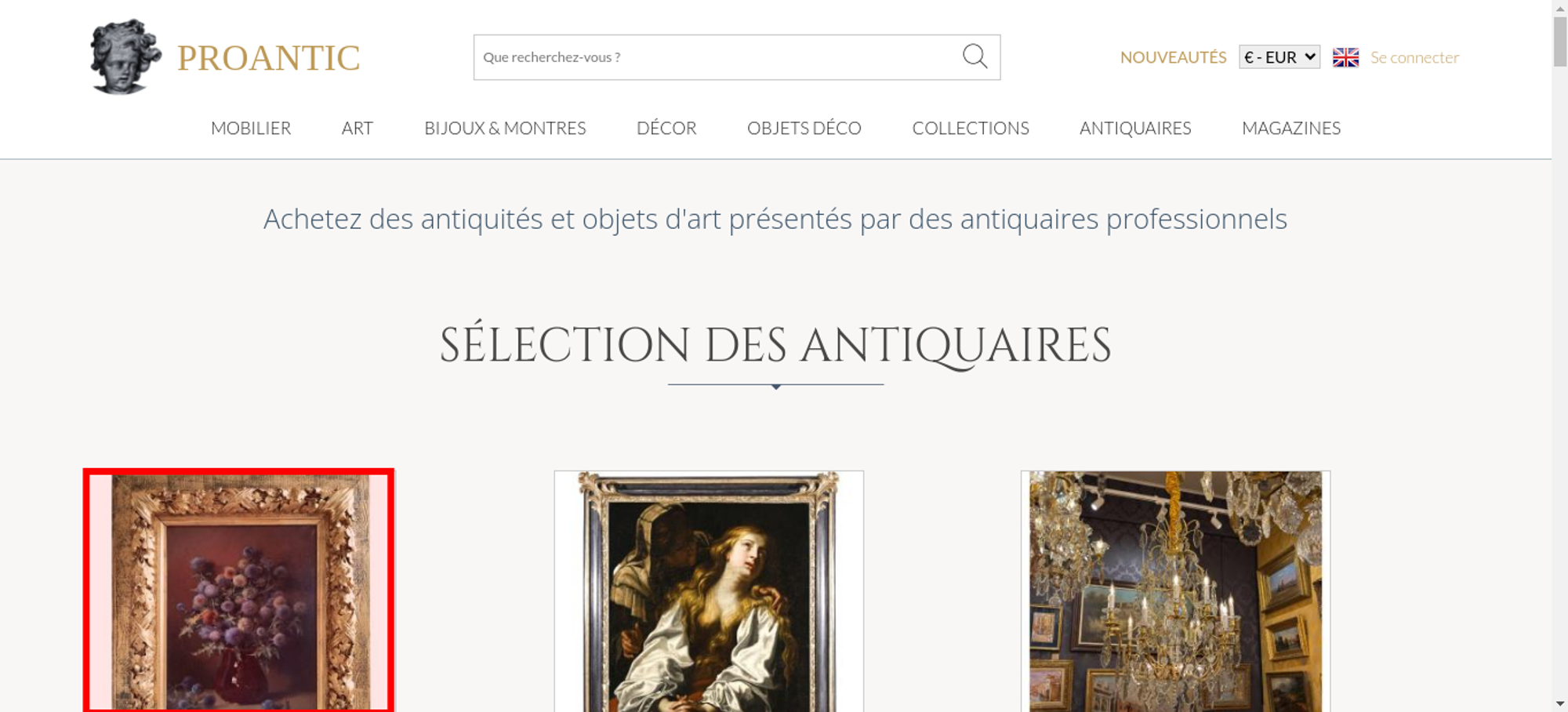Click the Proantic cherub head logo
The height and width of the screenshot is (712, 1568).
[125, 57]
